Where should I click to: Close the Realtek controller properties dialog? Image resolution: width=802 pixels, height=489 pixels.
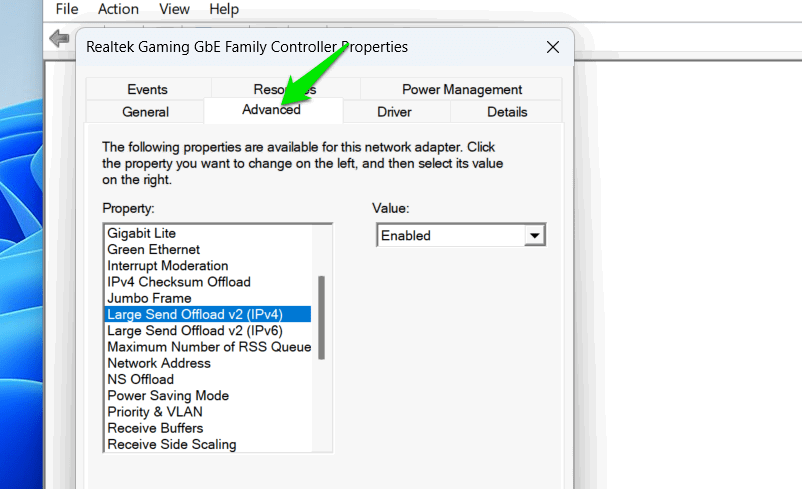point(552,47)
